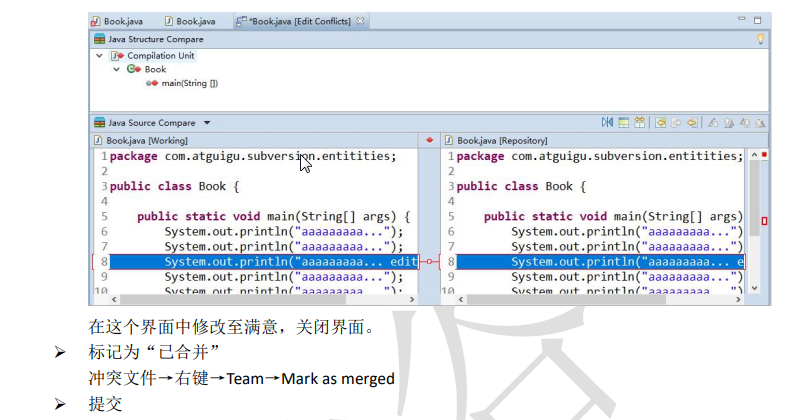Click greyed Copy Current Change left-to-right icon
The height and width of the screenshot is (420, 791).
click(x=676, y=123)
